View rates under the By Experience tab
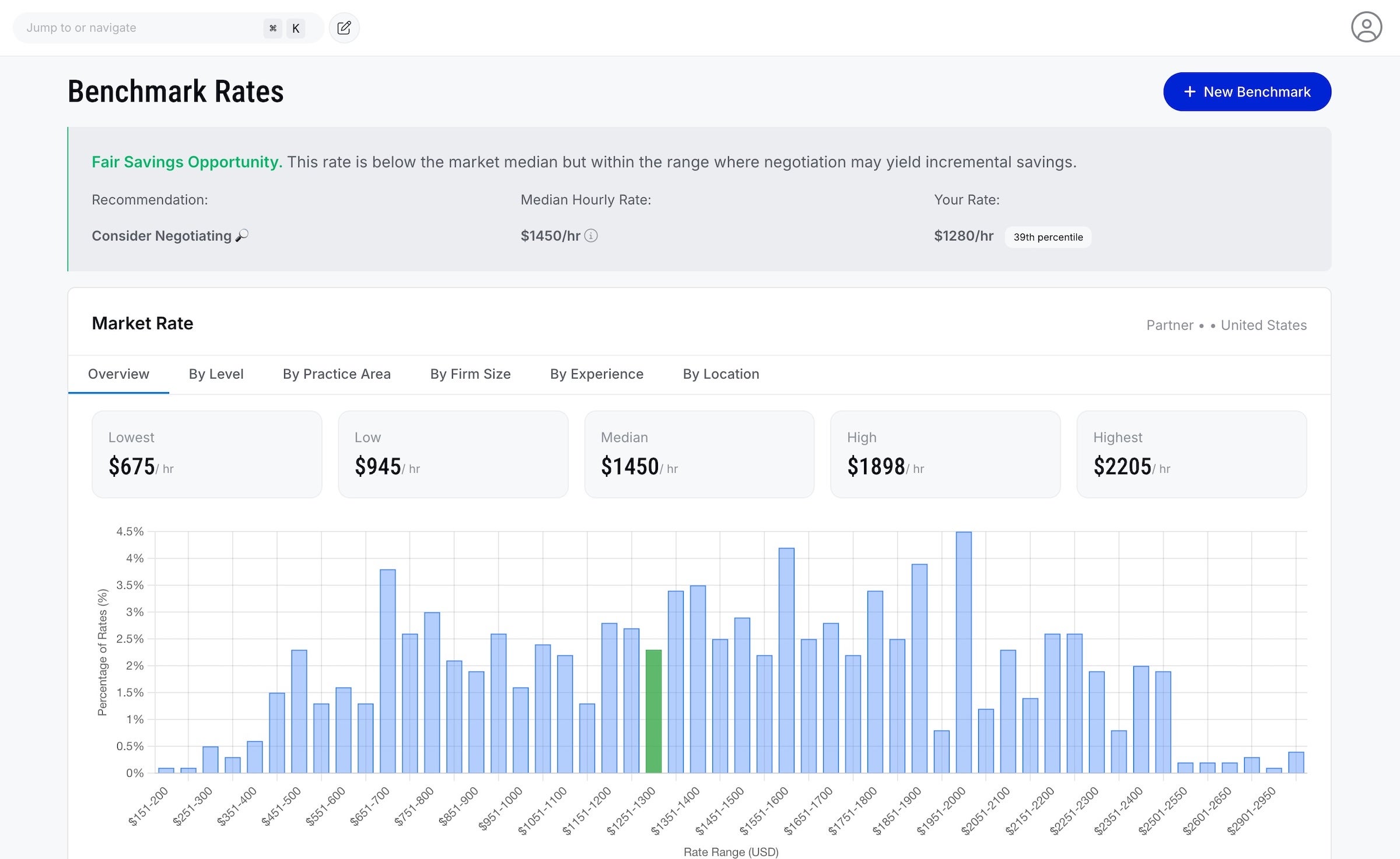Image resolution: width=1400 pixels, height=859 pixels. (x=596, y=374)
